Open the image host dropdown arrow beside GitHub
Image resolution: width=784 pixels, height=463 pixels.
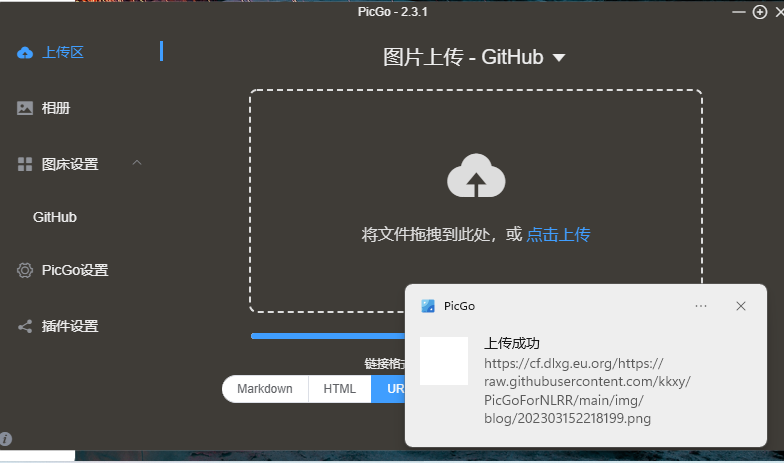tap(559, 58)
